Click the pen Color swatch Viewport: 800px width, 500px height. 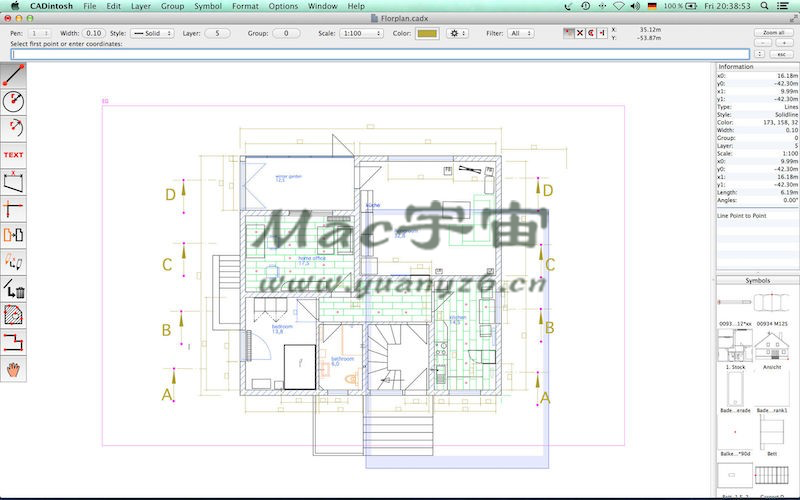[427, 33]
